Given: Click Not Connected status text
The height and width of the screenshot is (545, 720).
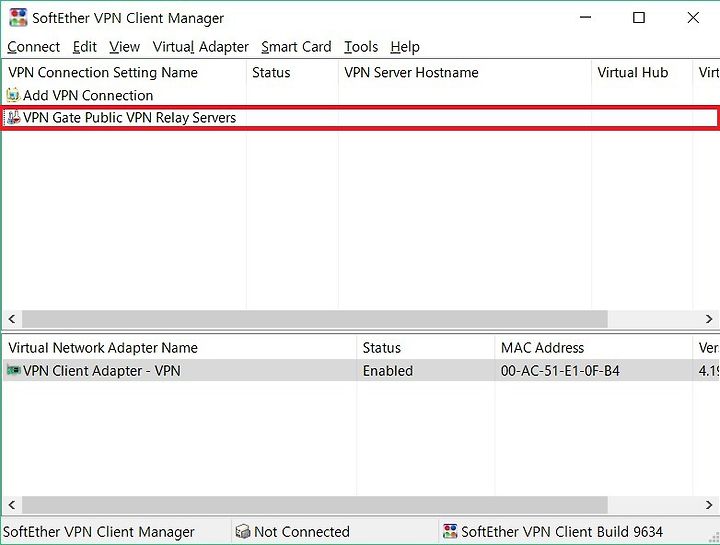Looking at the screenshot, I should point(302,532).
